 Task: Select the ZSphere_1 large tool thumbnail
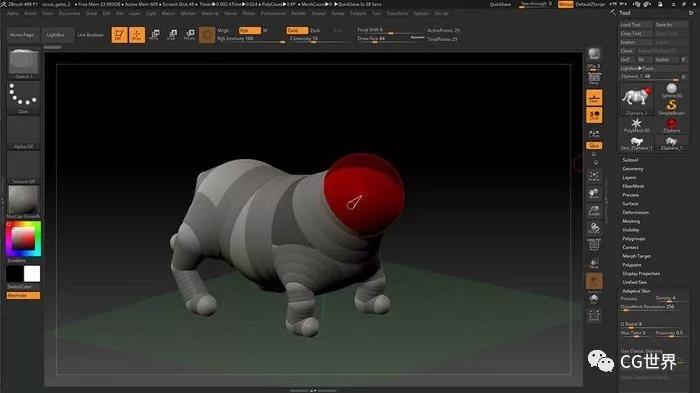pos(636,99)
